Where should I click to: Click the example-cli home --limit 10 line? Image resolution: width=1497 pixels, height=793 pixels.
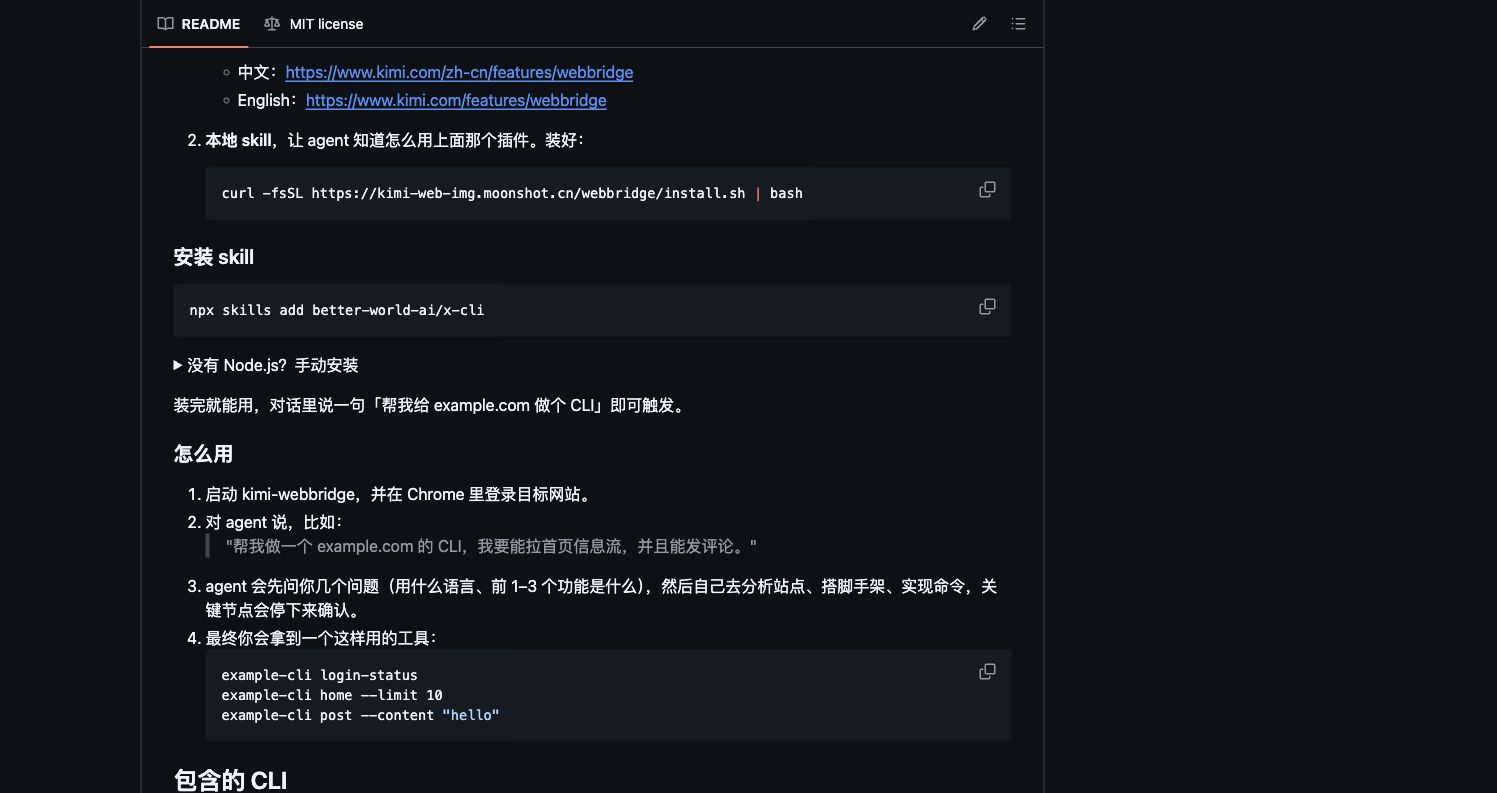coord(332,695)
